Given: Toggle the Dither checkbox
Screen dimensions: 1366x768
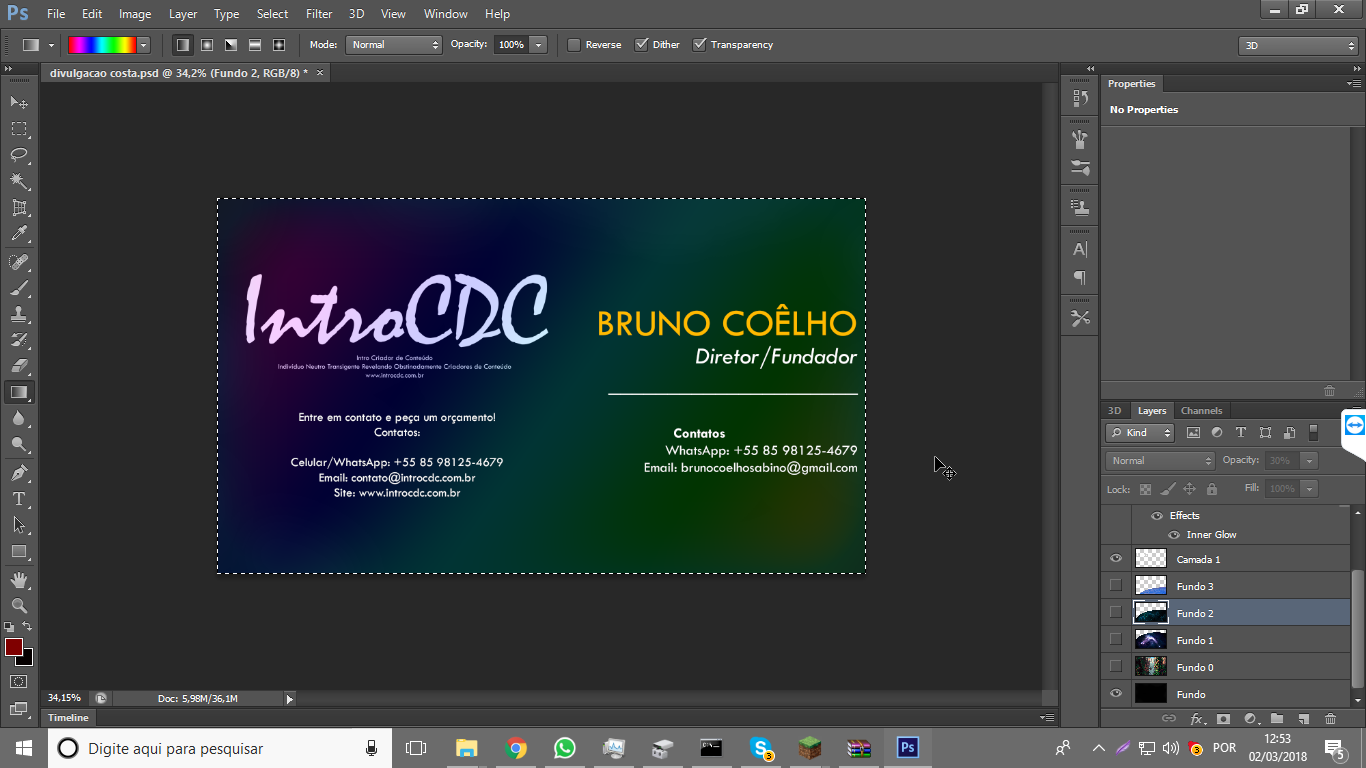Looking at the screenshot, I should coord(641,45).
